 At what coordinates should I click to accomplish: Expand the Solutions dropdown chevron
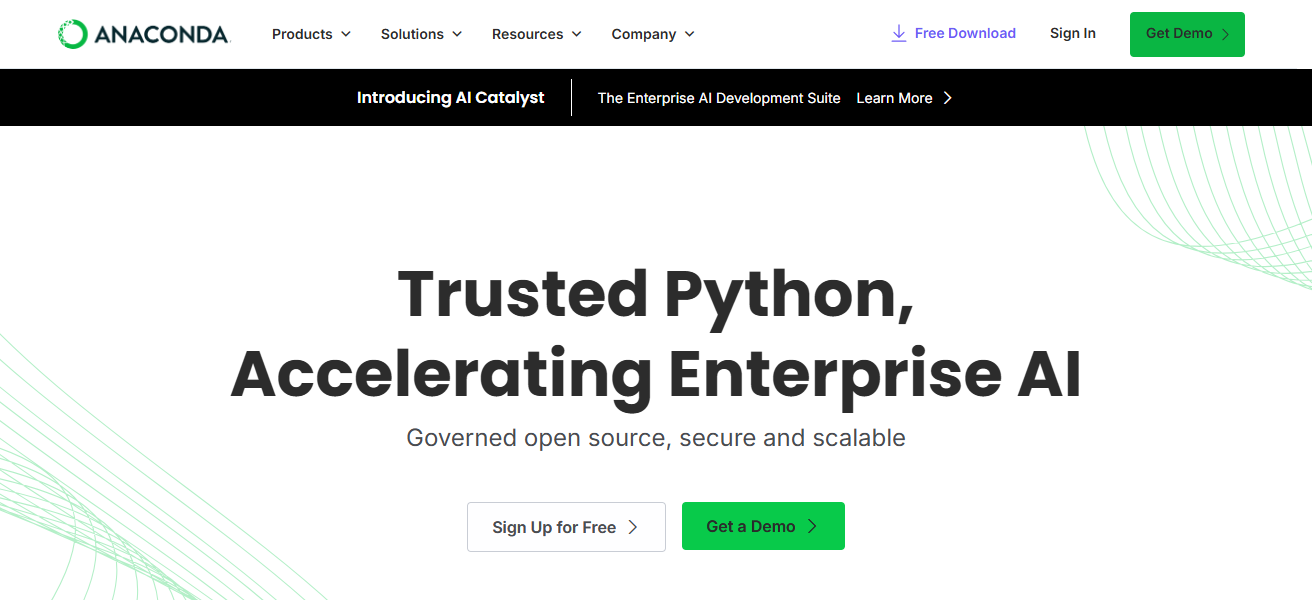pyautogui.click(x=457, y=34)
